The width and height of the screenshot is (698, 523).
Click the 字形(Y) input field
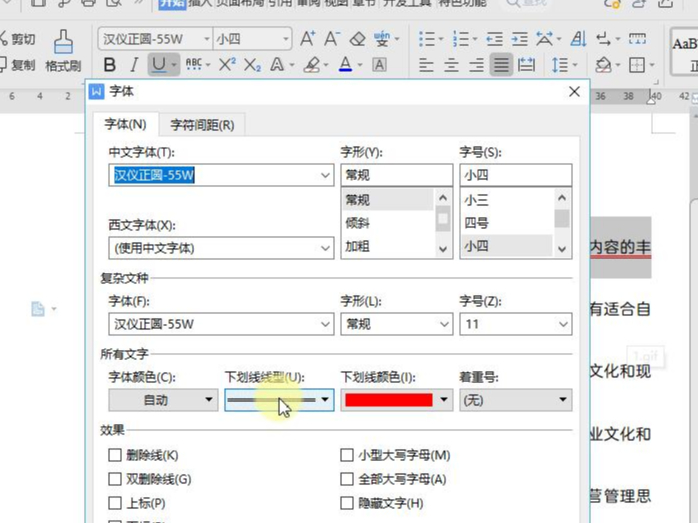coord(397,175)
